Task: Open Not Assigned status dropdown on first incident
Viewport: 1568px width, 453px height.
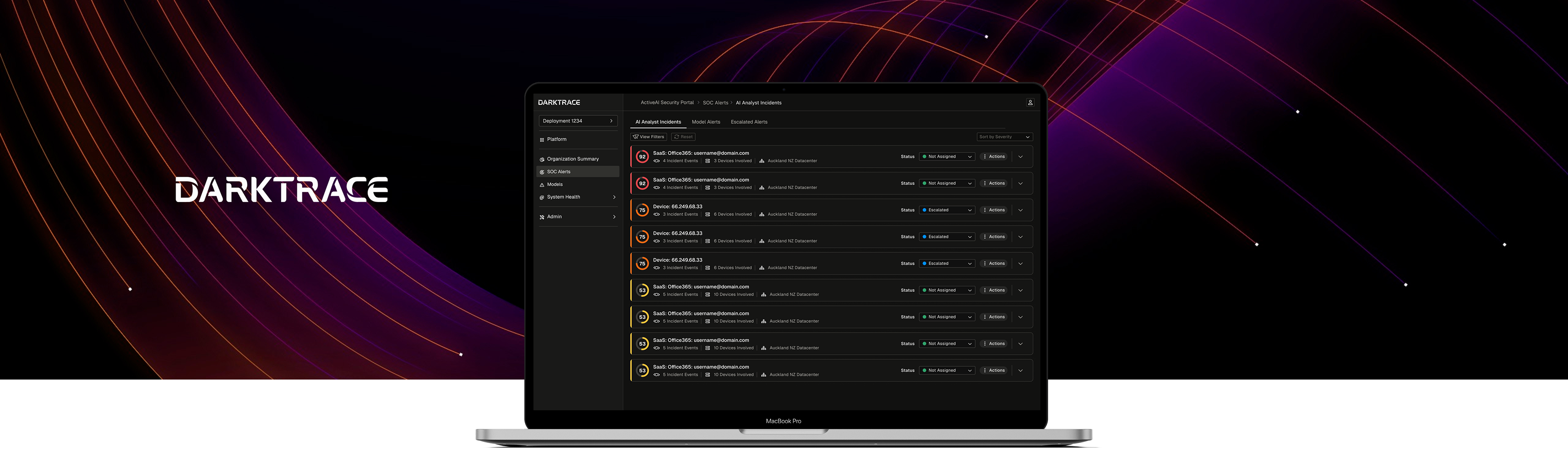Action: click(947, 157)
